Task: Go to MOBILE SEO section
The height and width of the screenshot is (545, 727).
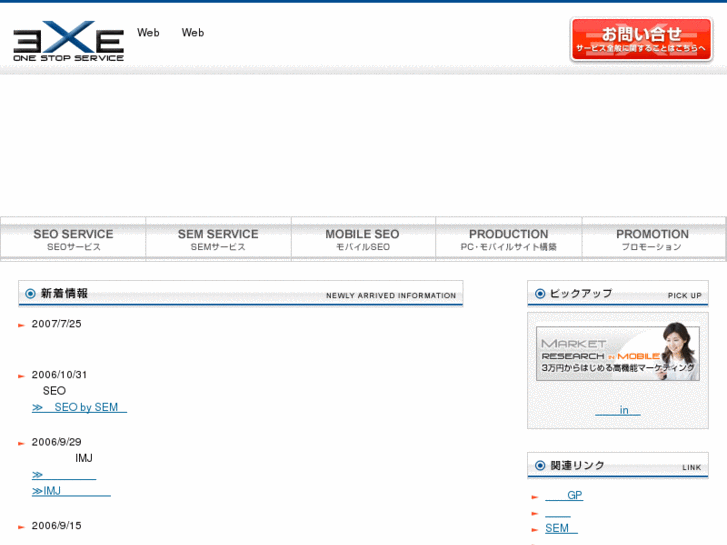Action: click(x=363, y=239)
